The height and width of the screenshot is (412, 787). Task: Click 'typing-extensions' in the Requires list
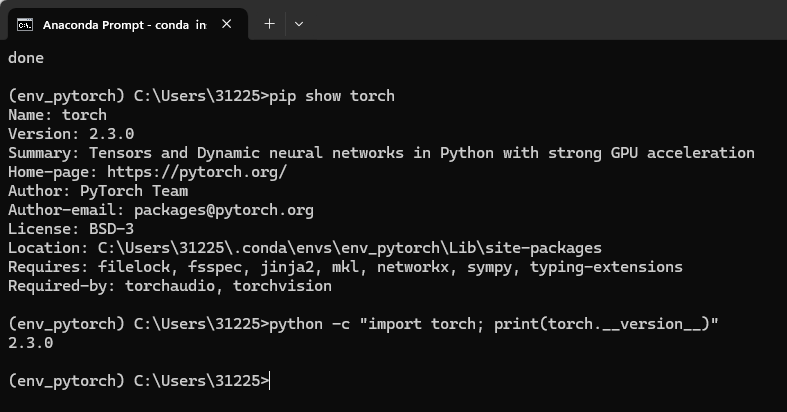pyautogui.click(x=606, y=267)
